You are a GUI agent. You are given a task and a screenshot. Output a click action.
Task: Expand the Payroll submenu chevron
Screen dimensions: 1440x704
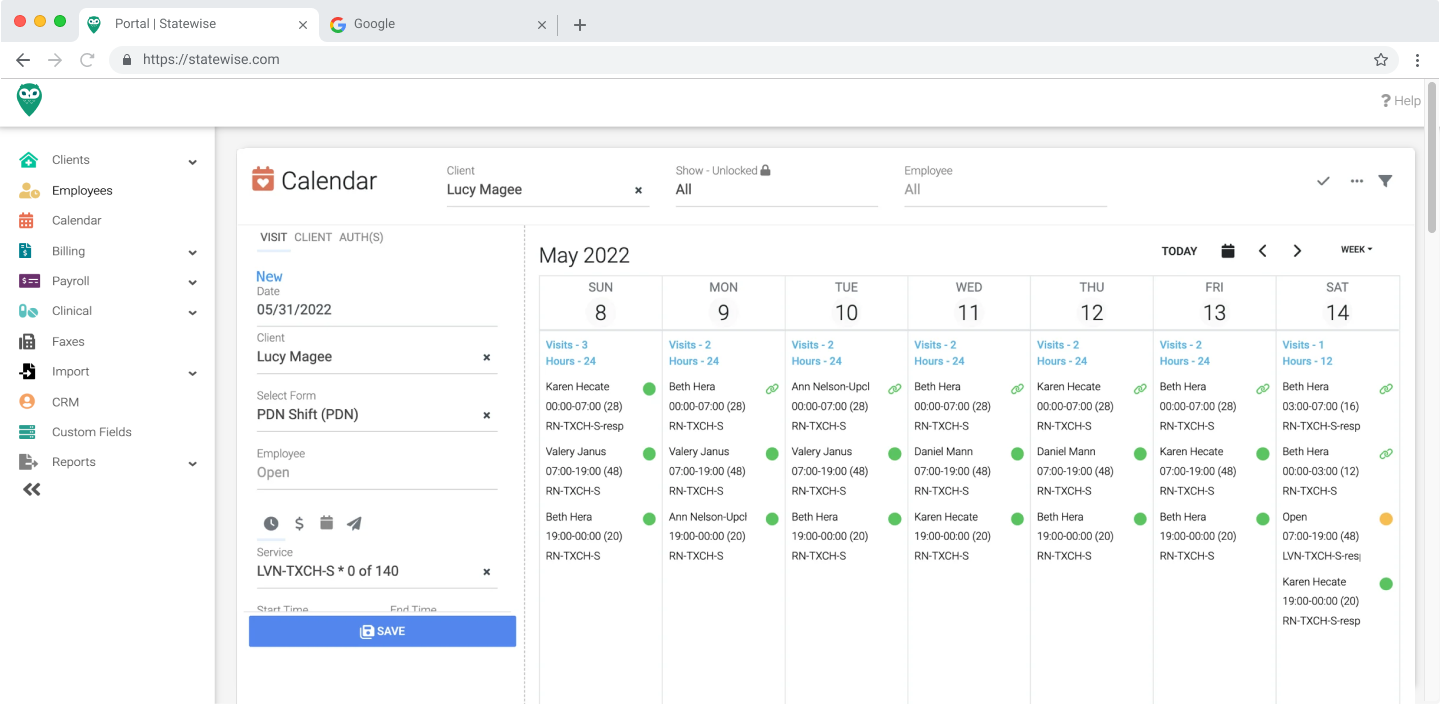point(192,282)
